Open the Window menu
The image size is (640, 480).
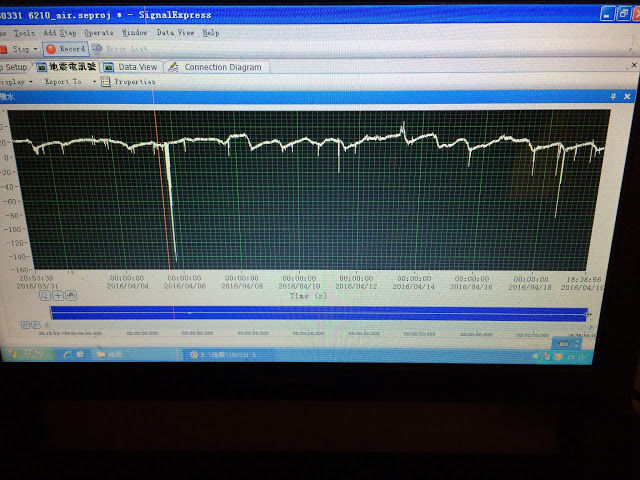[x=134, y=33]
